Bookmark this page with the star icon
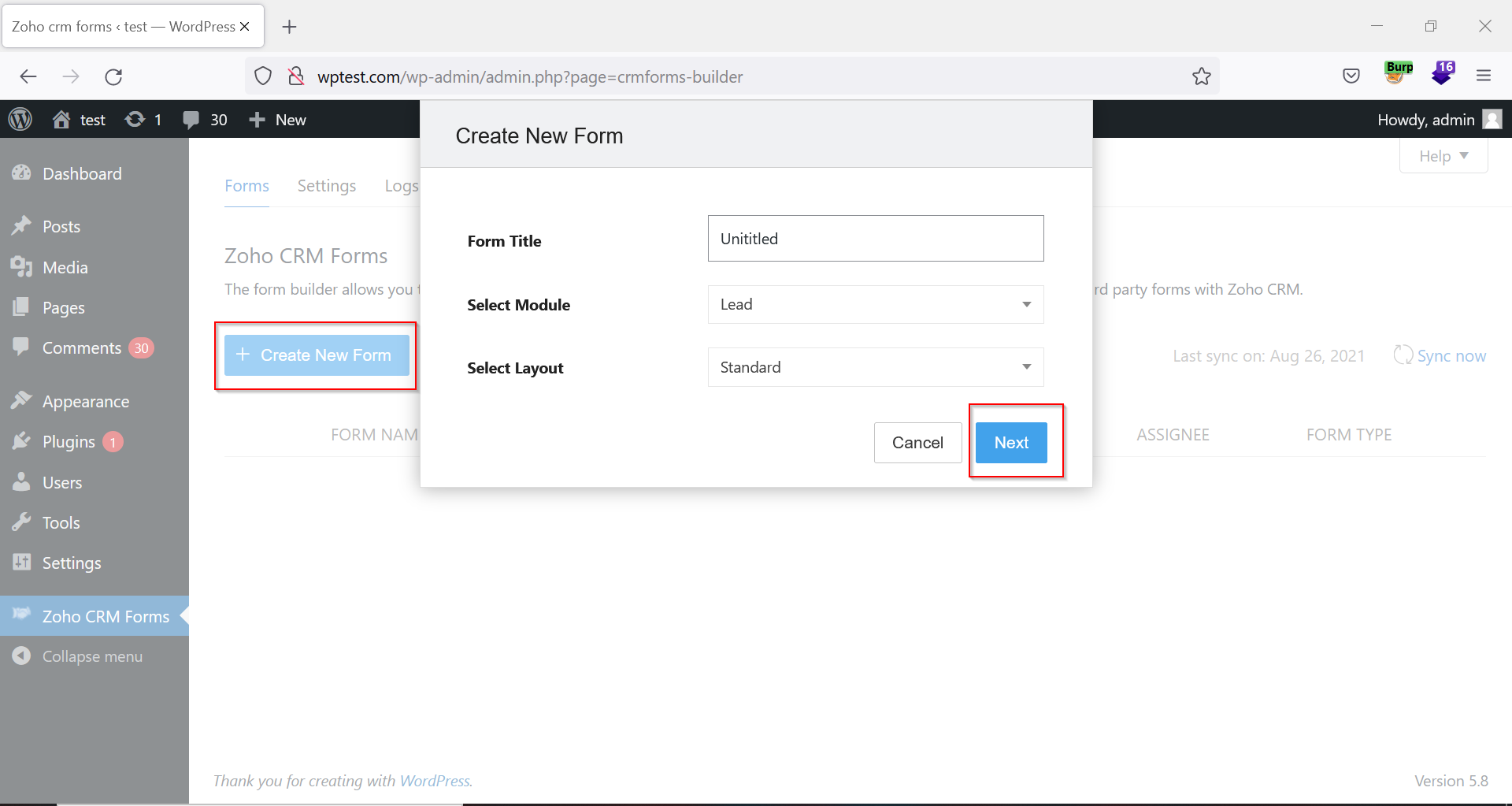The height and width of the screenshot is (806, 1512). [1201, 76]
